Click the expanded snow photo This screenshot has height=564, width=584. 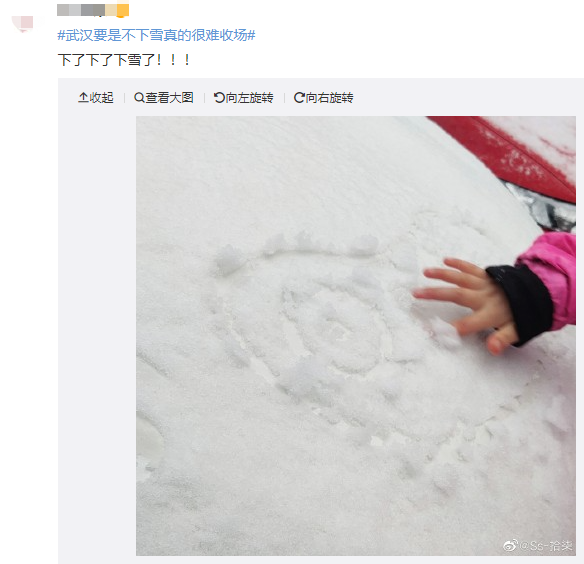pos(356,336)
